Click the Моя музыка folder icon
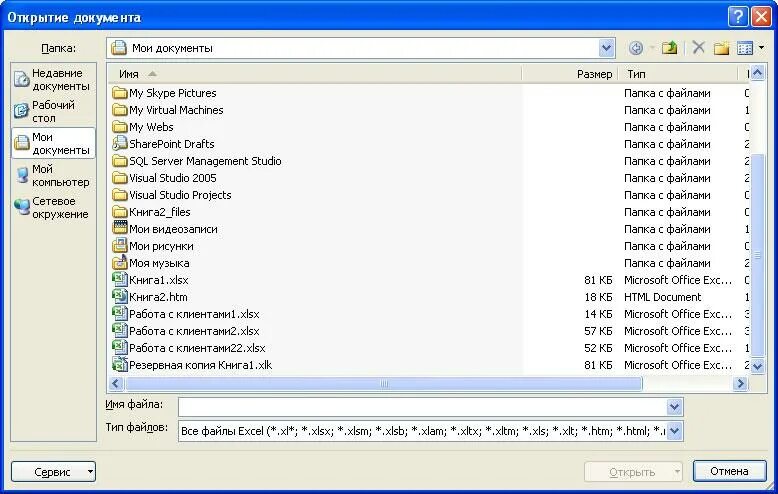This screenshot has width=778, height=494. click(120, 262)
